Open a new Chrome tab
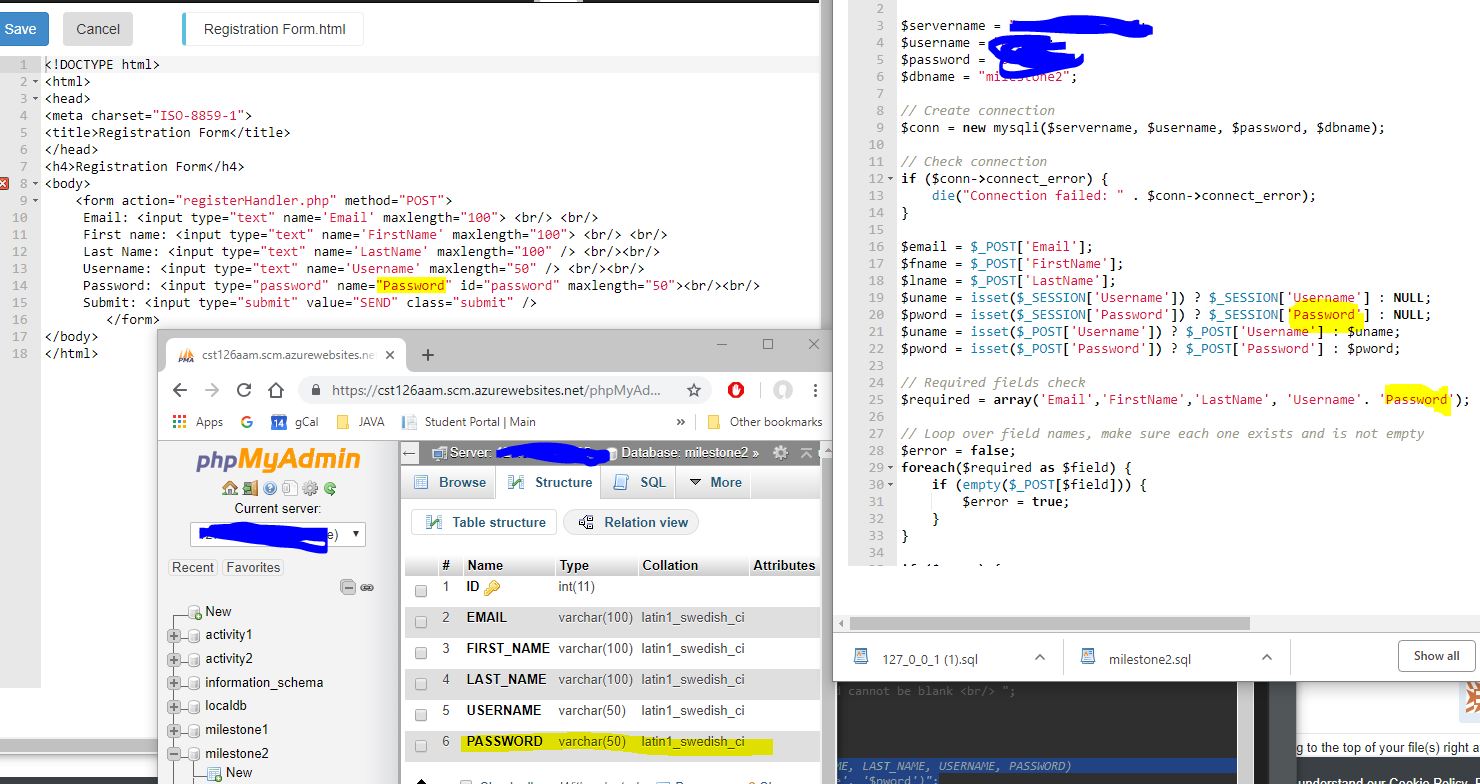 click(427, 355)
